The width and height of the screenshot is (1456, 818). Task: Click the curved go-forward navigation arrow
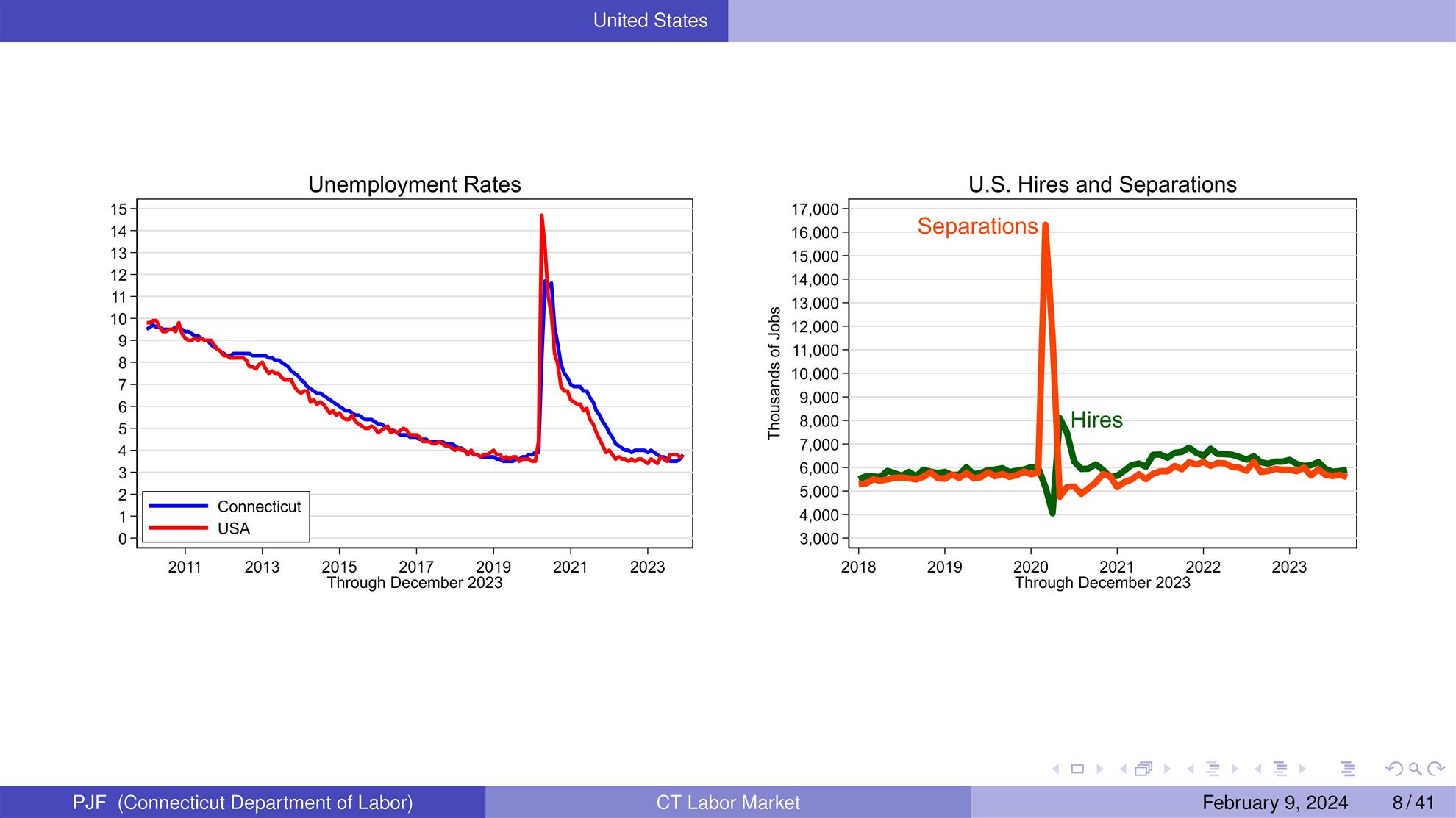(x=1436, y=769)
